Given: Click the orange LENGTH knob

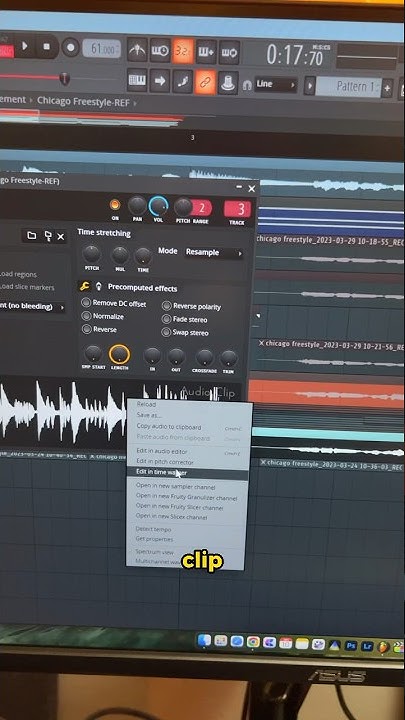Looking at the screenshot, I should [x=119, y=354].
